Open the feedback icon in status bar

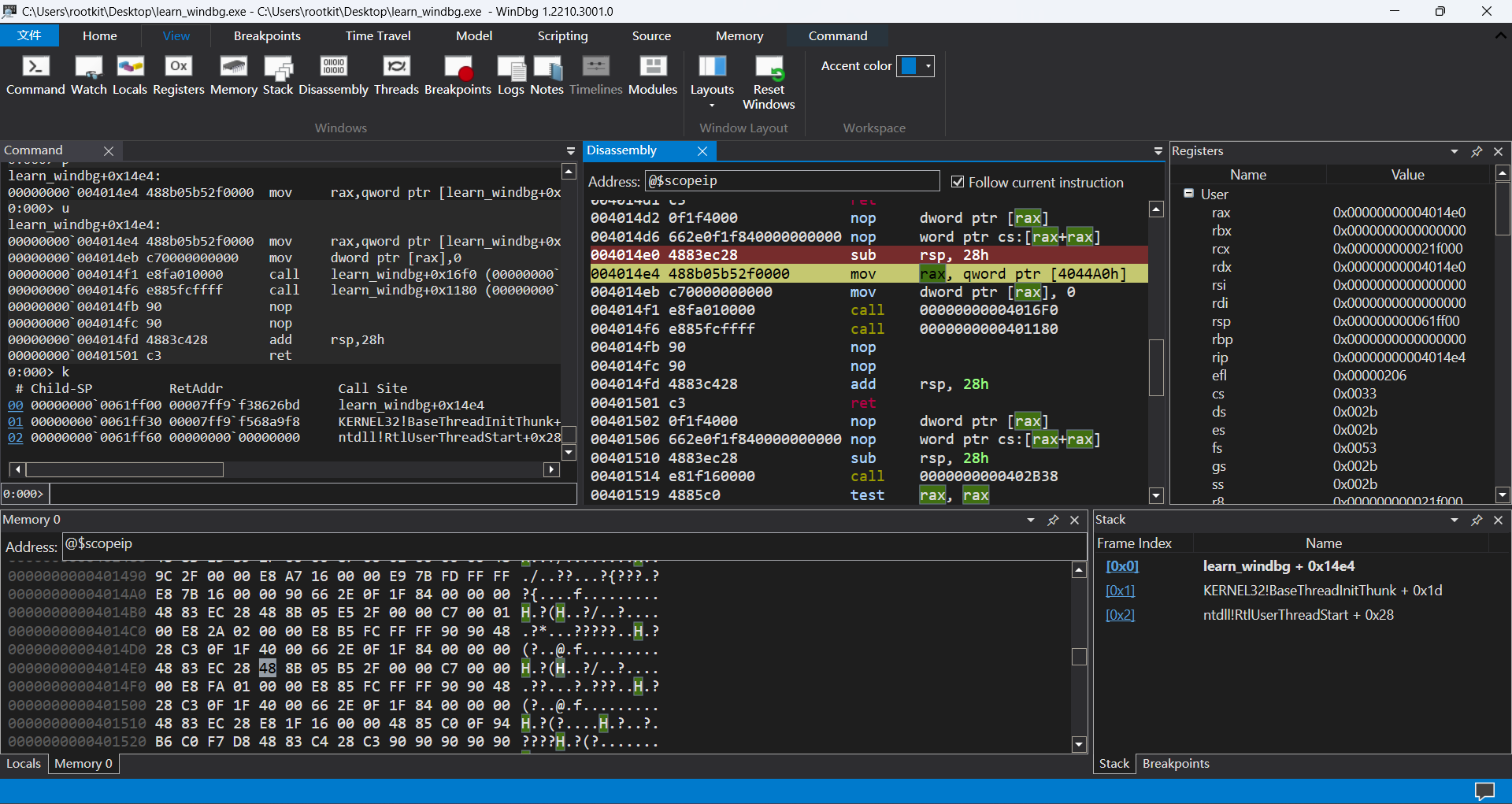tap(1484, 791)
